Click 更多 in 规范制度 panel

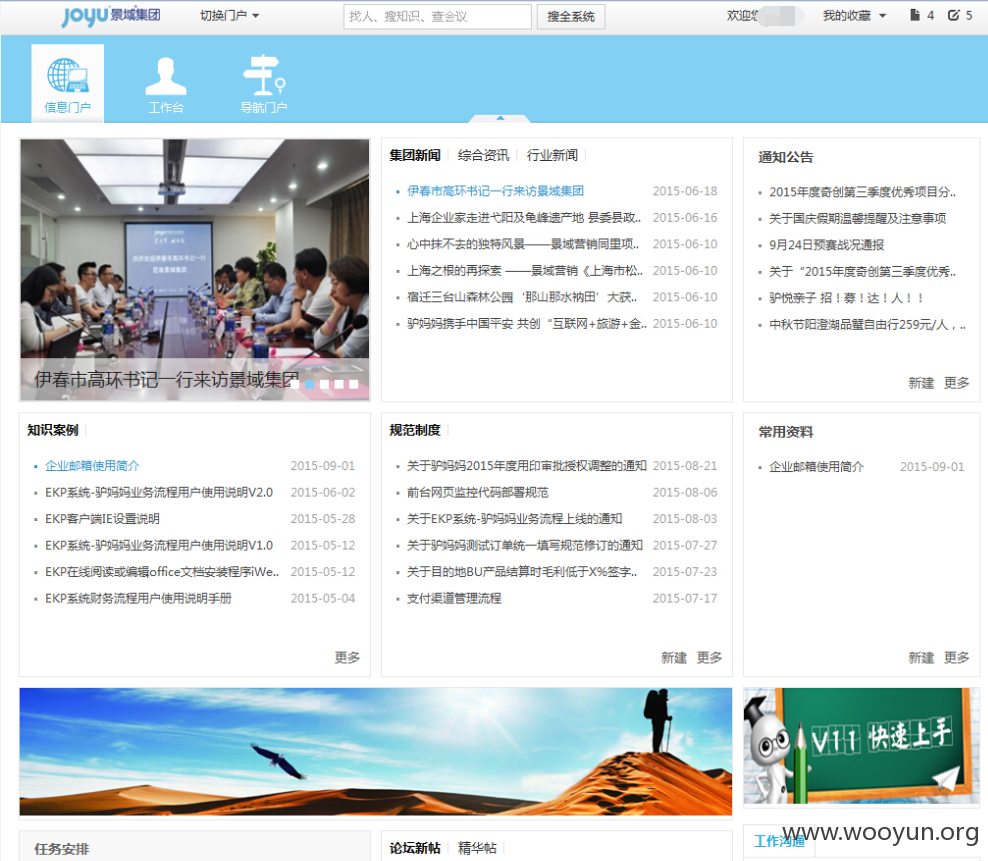point(709,657)
